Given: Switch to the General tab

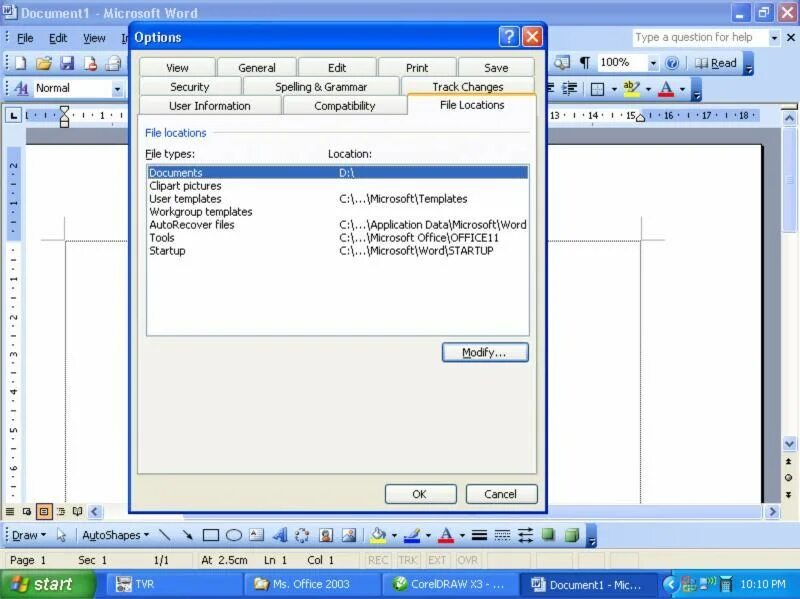Looking at the screenshot, I should click(x=257, y=68).
